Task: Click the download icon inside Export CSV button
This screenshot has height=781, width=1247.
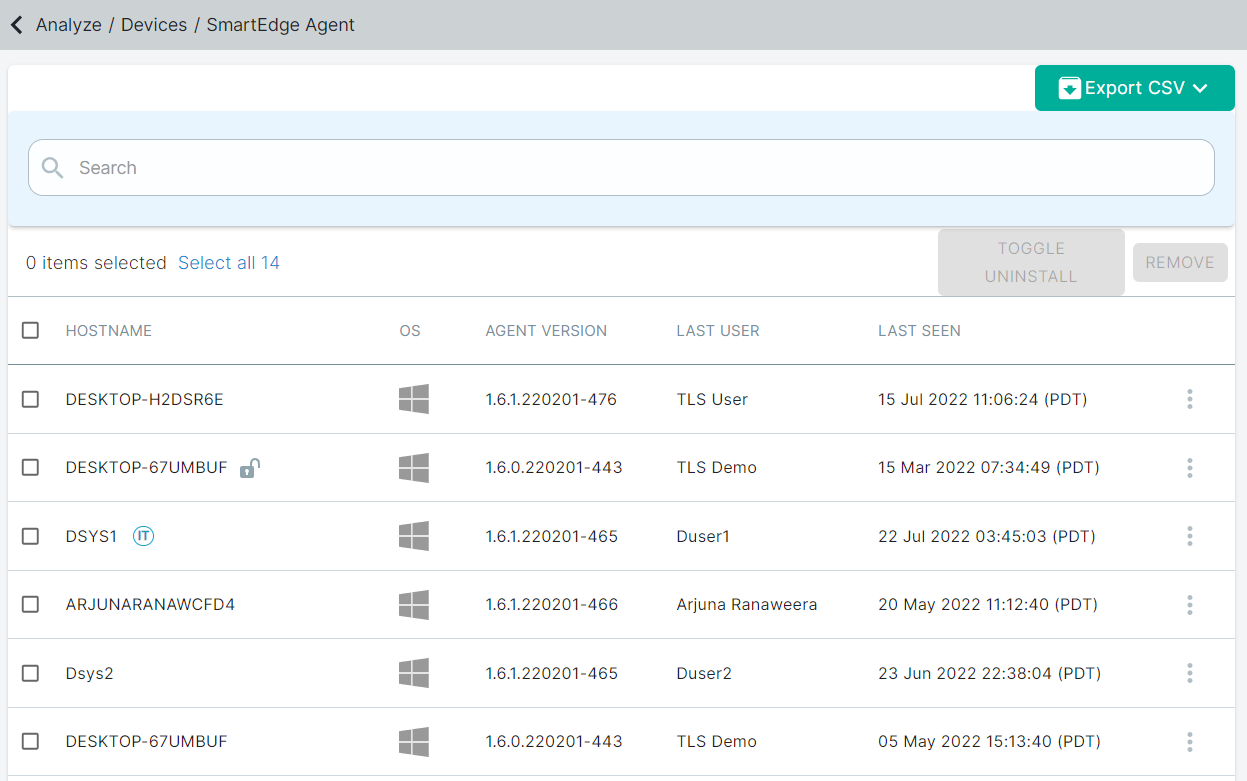Action: point(1069,88)
